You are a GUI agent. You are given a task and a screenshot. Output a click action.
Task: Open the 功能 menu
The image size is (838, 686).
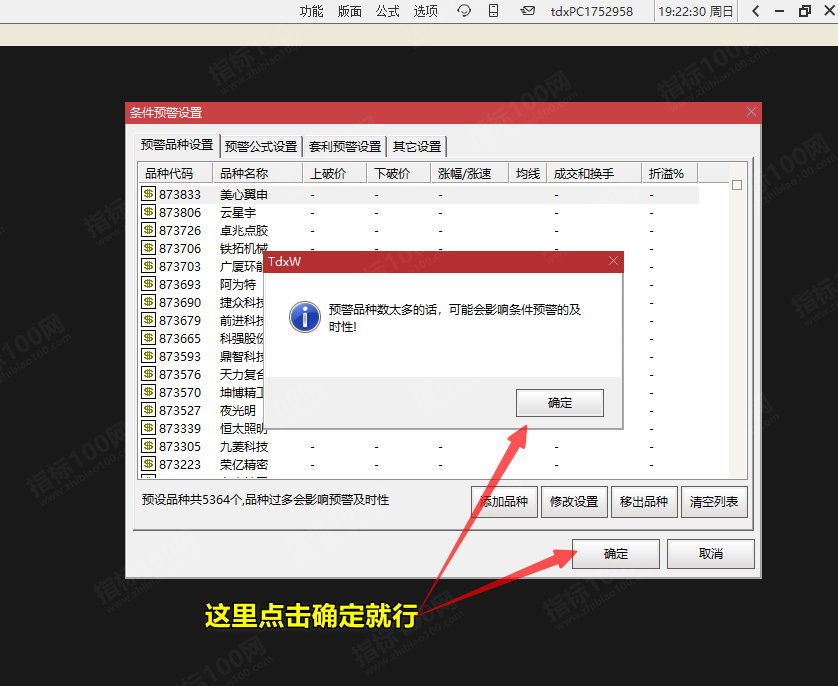coord(311,11)
